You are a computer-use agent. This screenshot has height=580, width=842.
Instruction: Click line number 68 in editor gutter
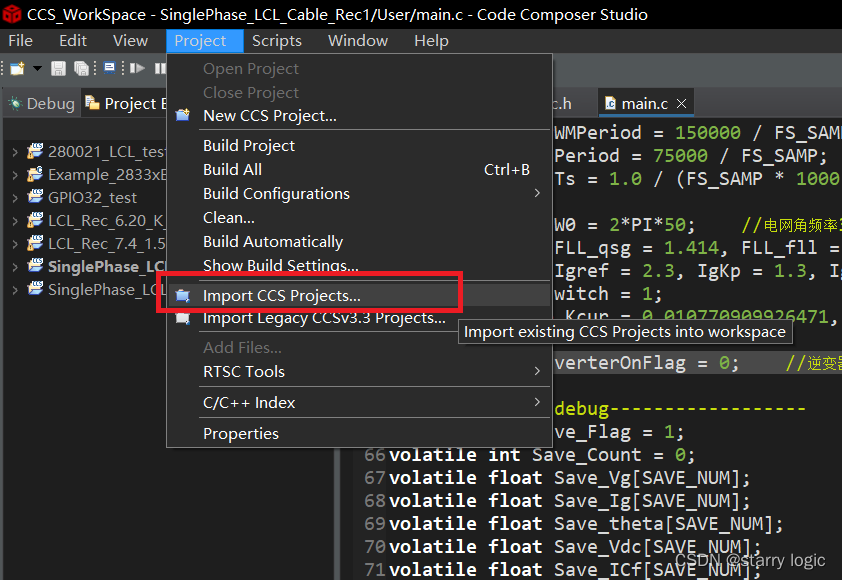pos(374,501)
